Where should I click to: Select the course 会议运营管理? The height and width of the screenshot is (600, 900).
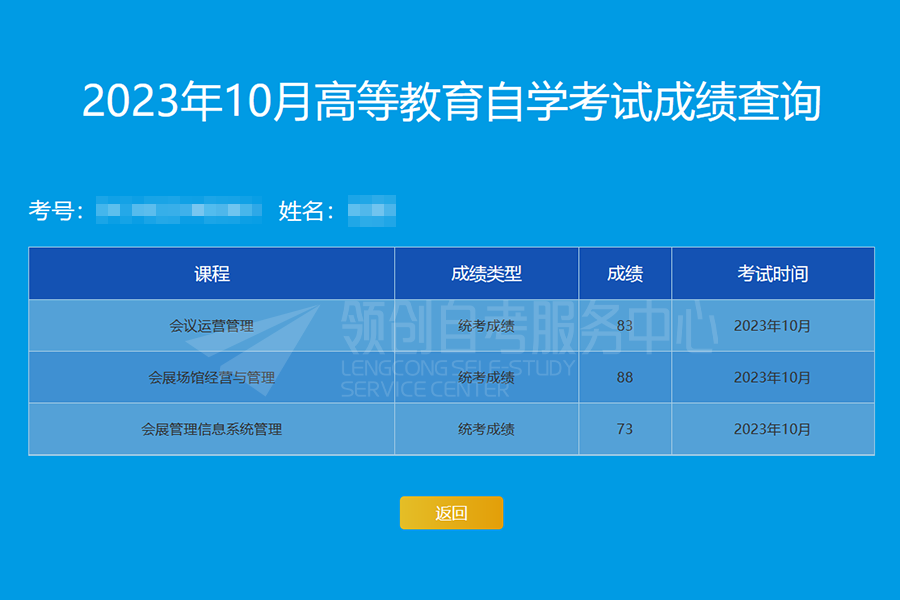[212, 326]
